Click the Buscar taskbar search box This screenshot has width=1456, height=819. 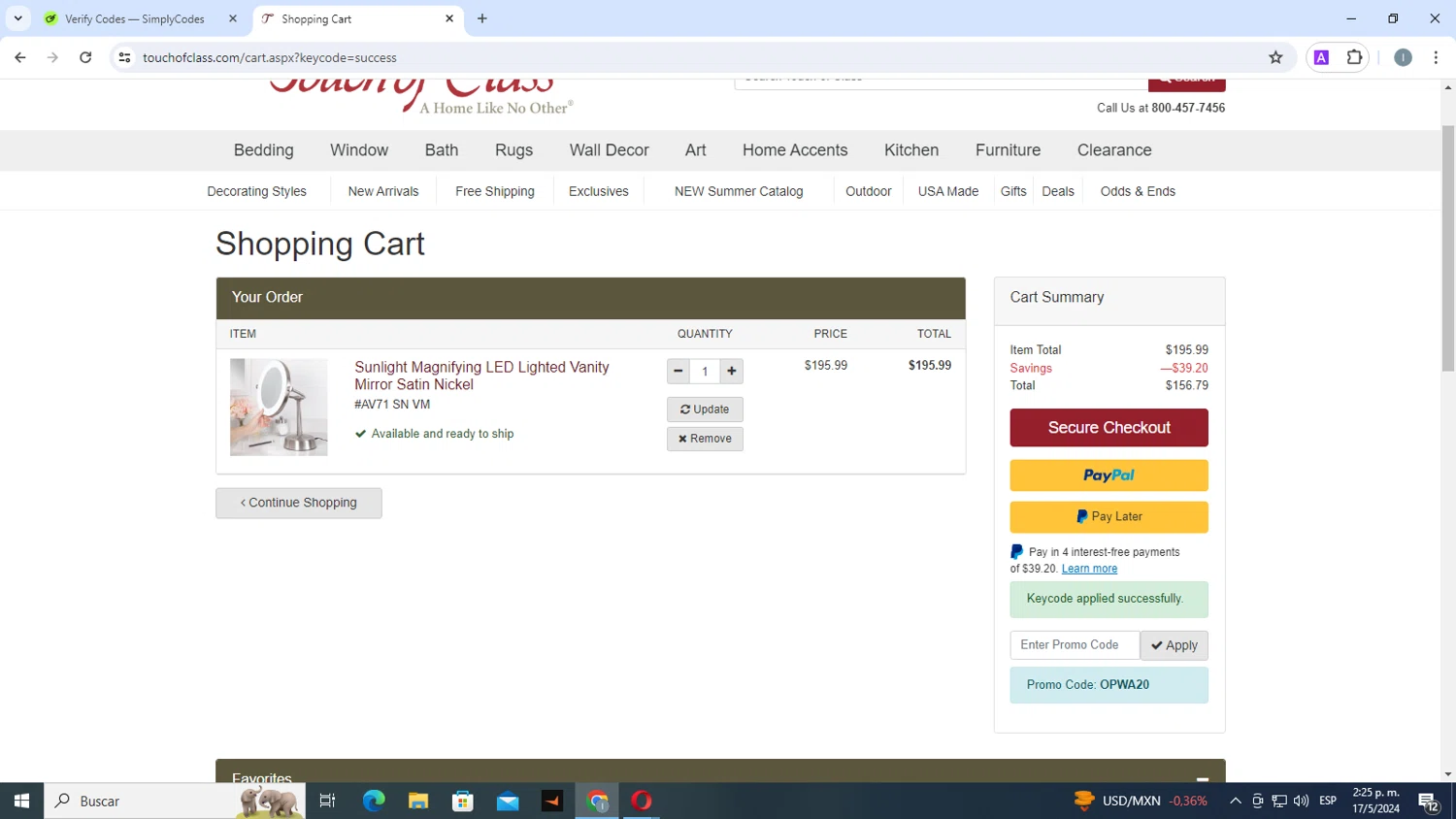175,801
